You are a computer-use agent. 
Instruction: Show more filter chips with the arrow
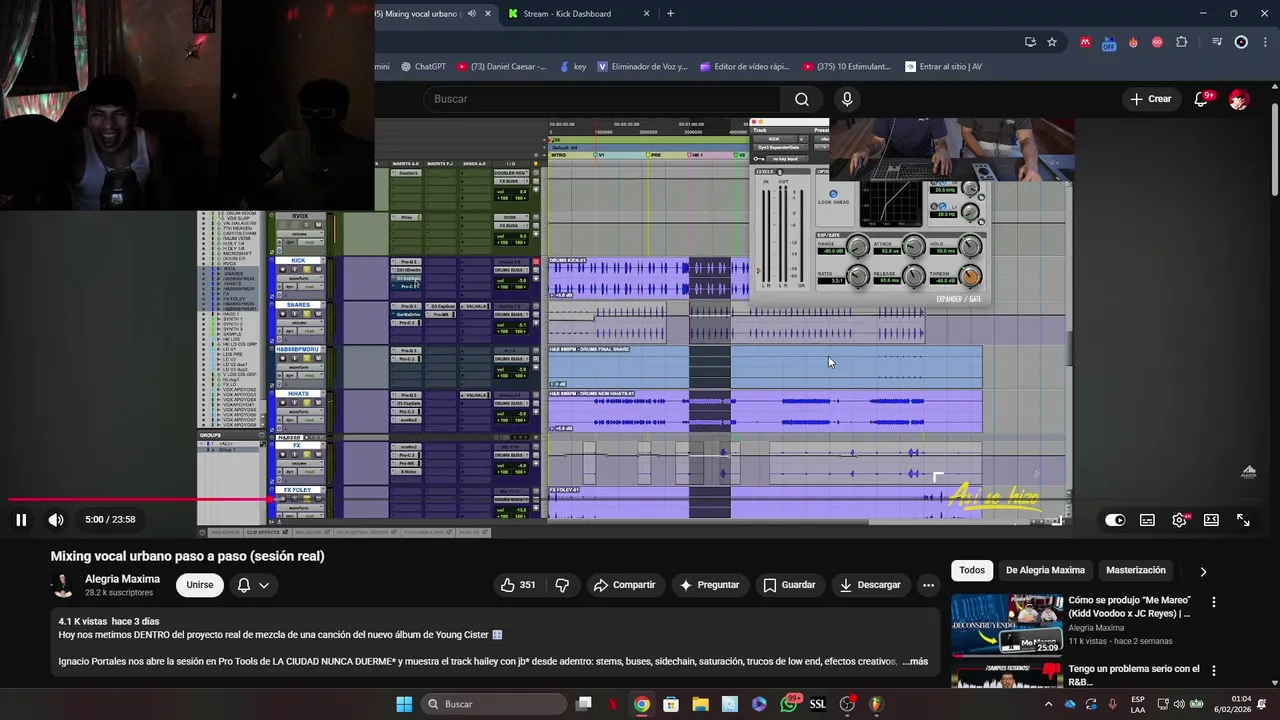pyautogui.click(x=1203, y=571)
